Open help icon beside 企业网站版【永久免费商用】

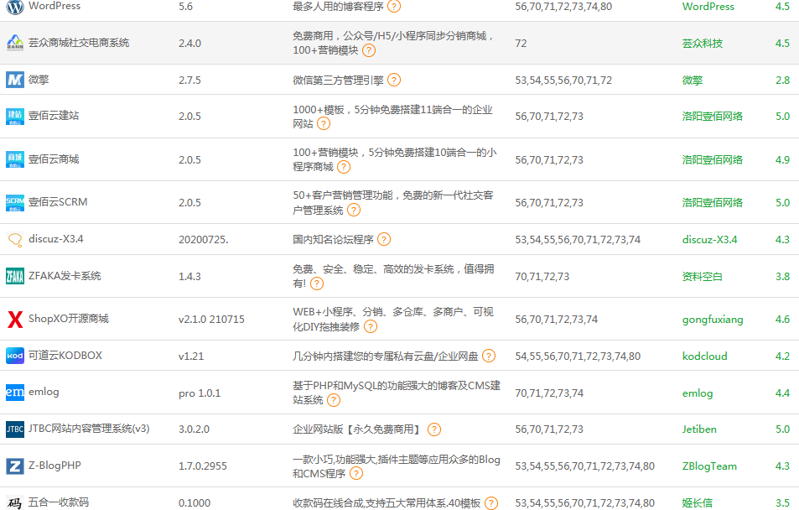(434, 430)
